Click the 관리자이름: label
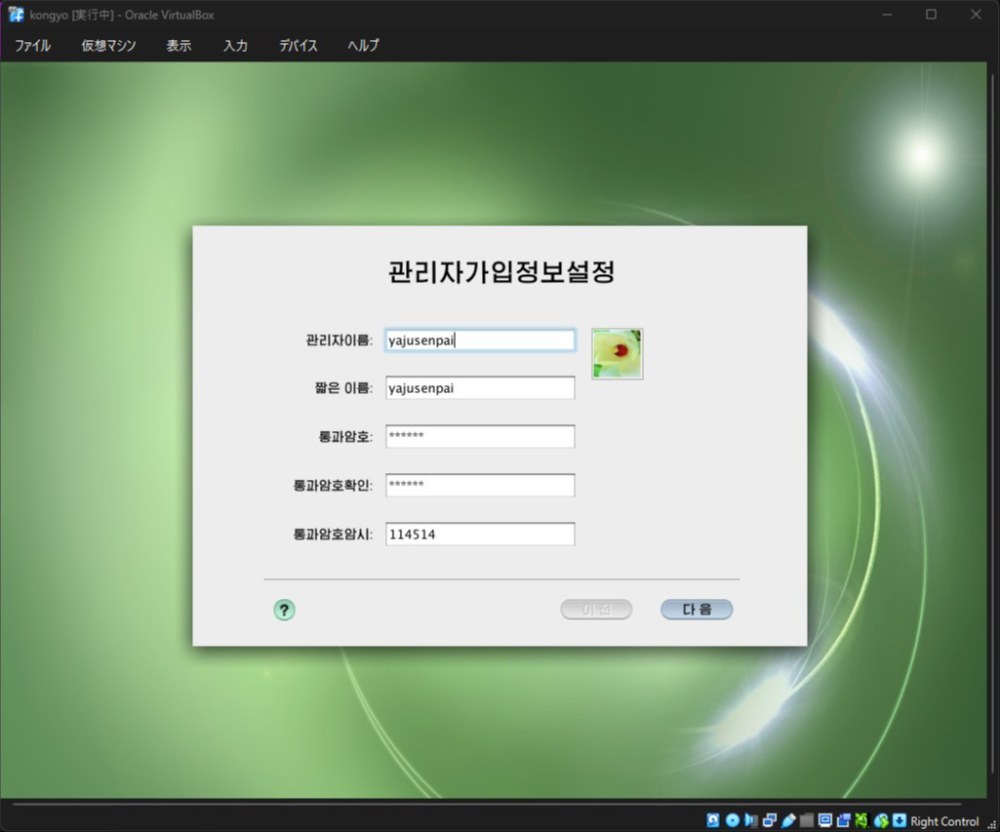 coord(339,340)
